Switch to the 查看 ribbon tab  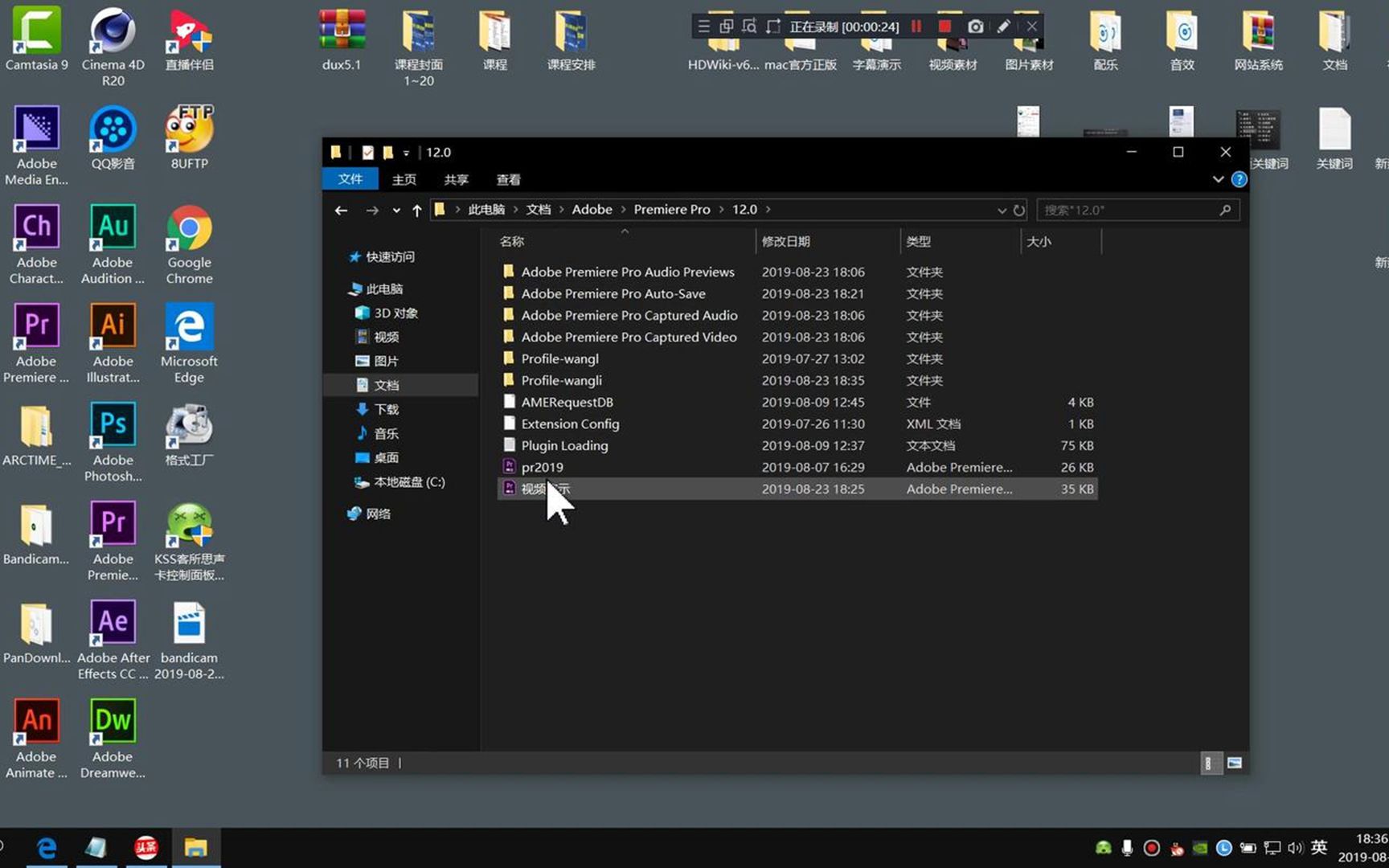point(508,179)
